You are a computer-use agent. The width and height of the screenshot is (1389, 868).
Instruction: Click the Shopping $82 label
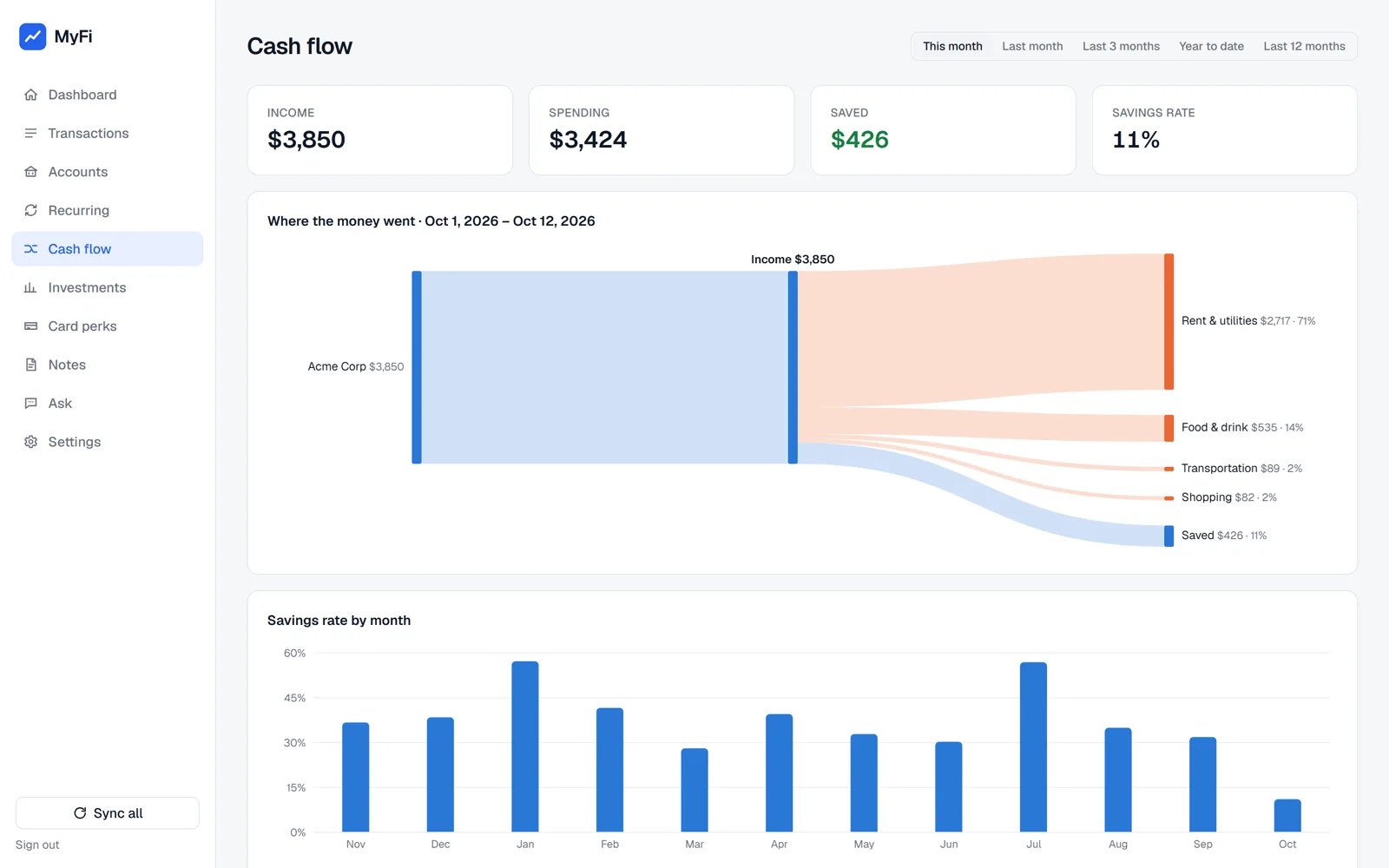(x=1228, y=497)
